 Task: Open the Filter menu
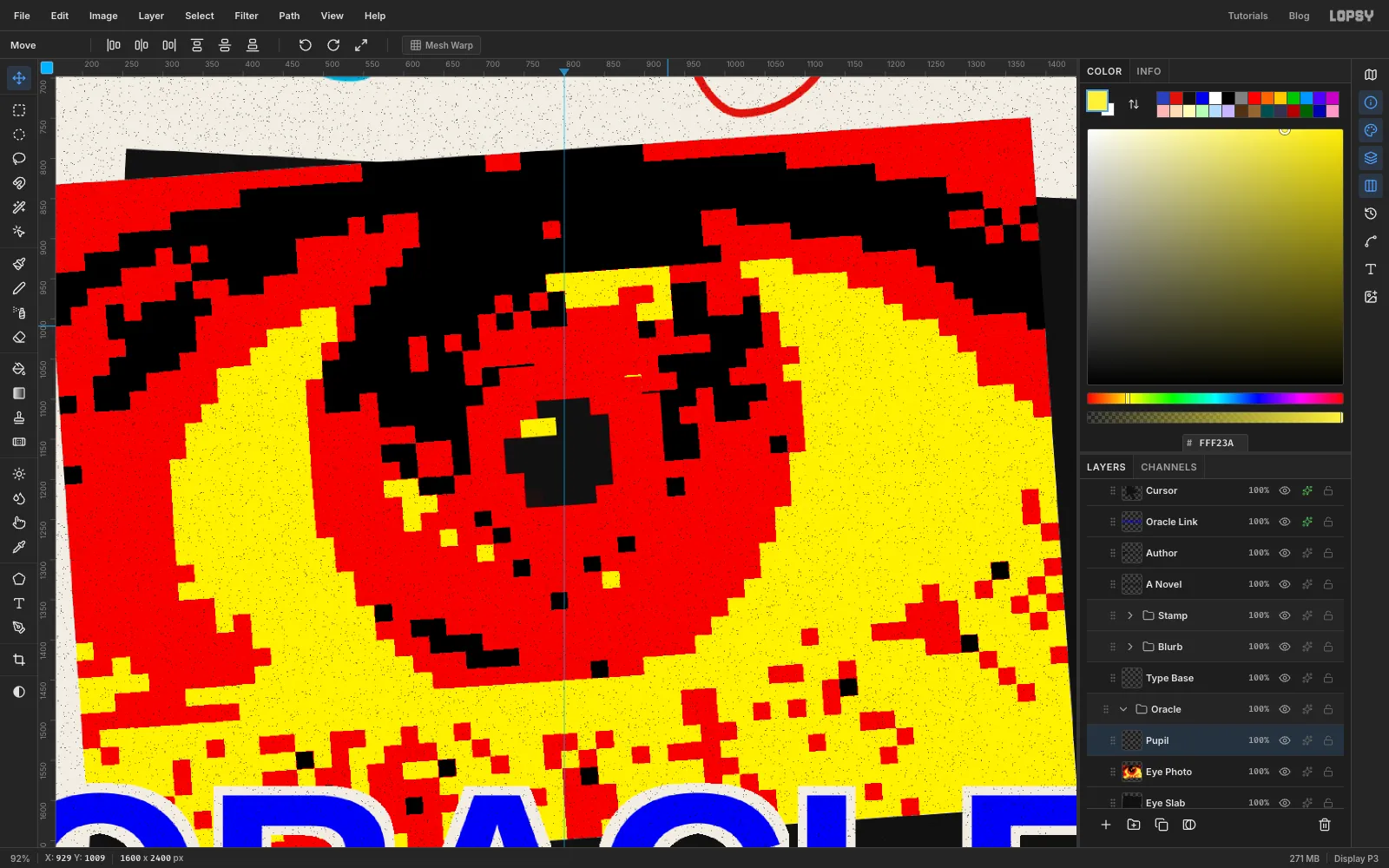click(247, 16)
